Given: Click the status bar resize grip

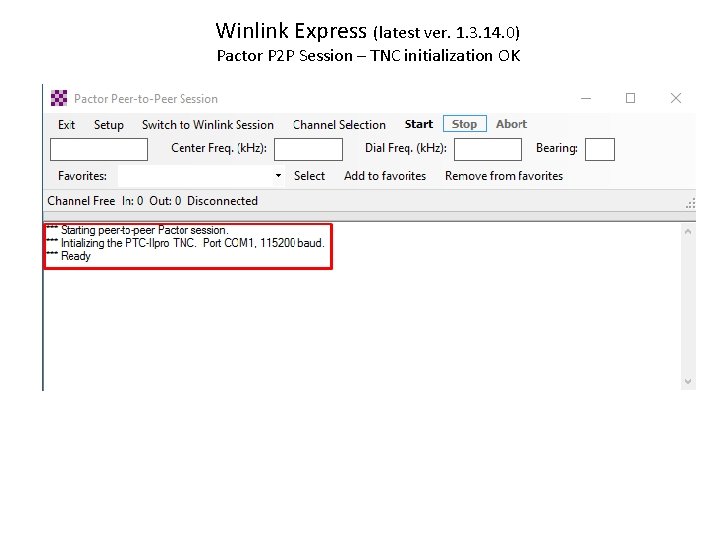Looking at the screenshot, I should (690, 203).
